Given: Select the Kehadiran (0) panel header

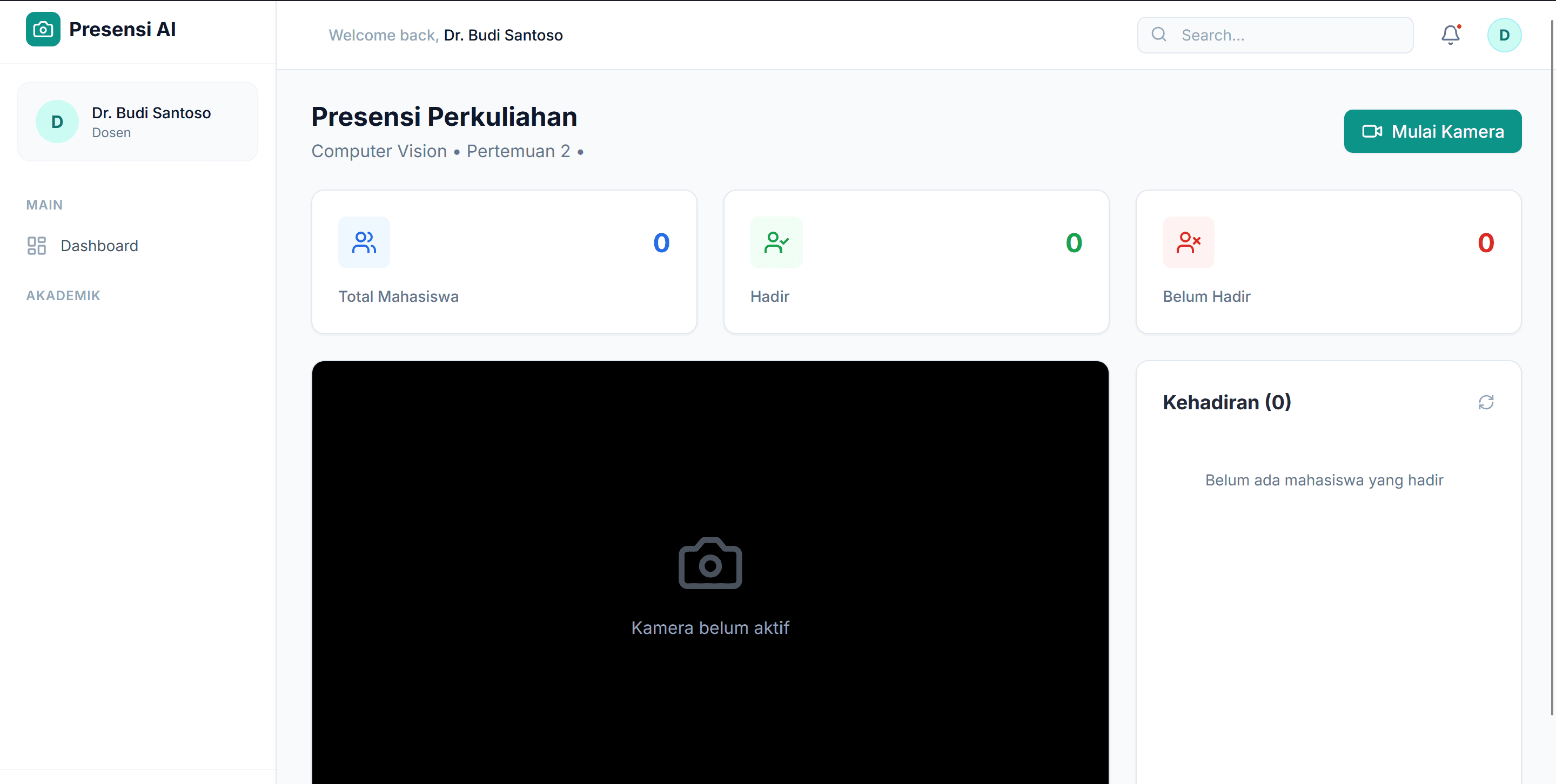Looking at the screenshot, I should pos(1227,402).
